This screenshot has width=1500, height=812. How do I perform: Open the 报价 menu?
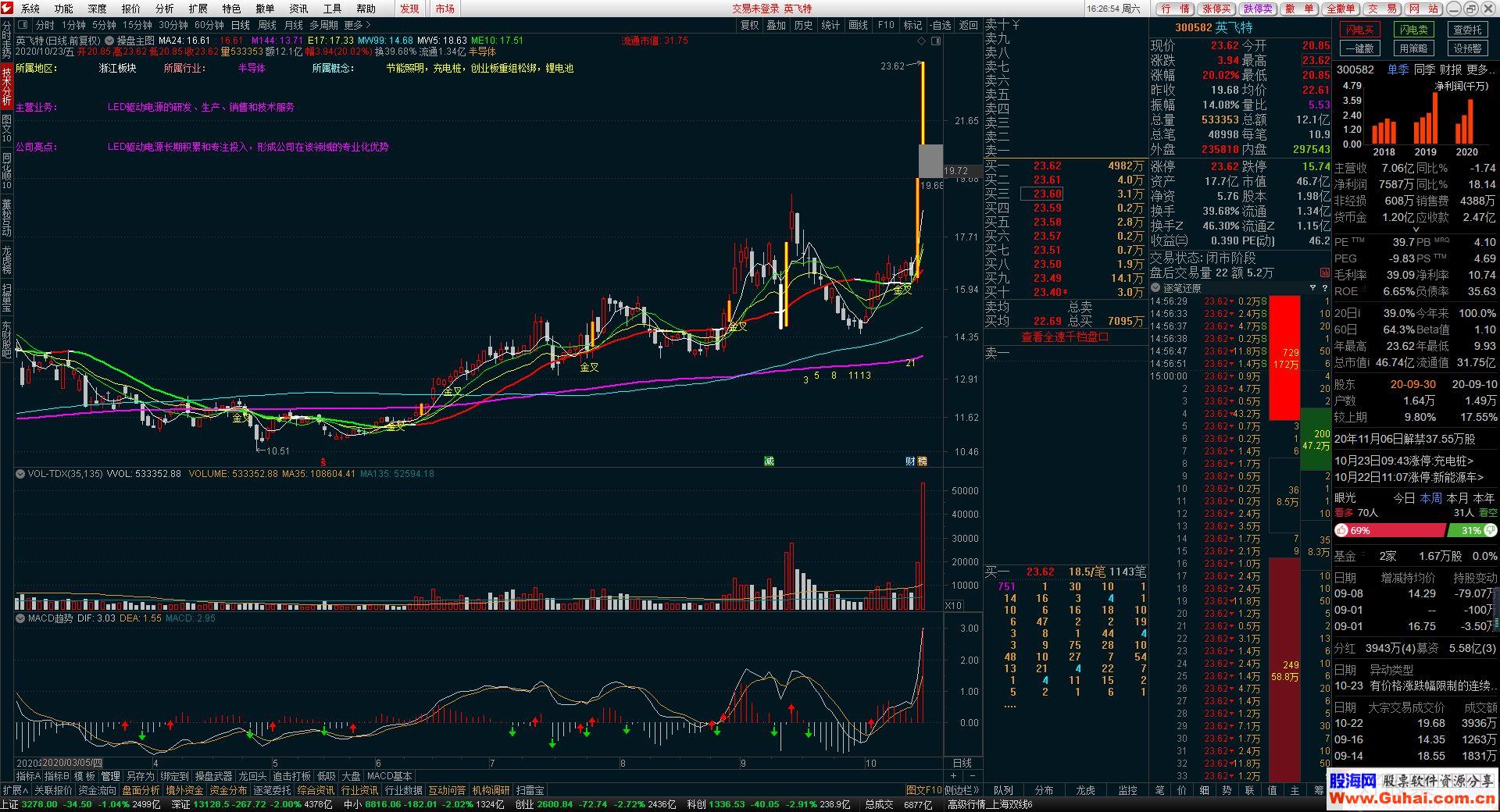point(130,9)
